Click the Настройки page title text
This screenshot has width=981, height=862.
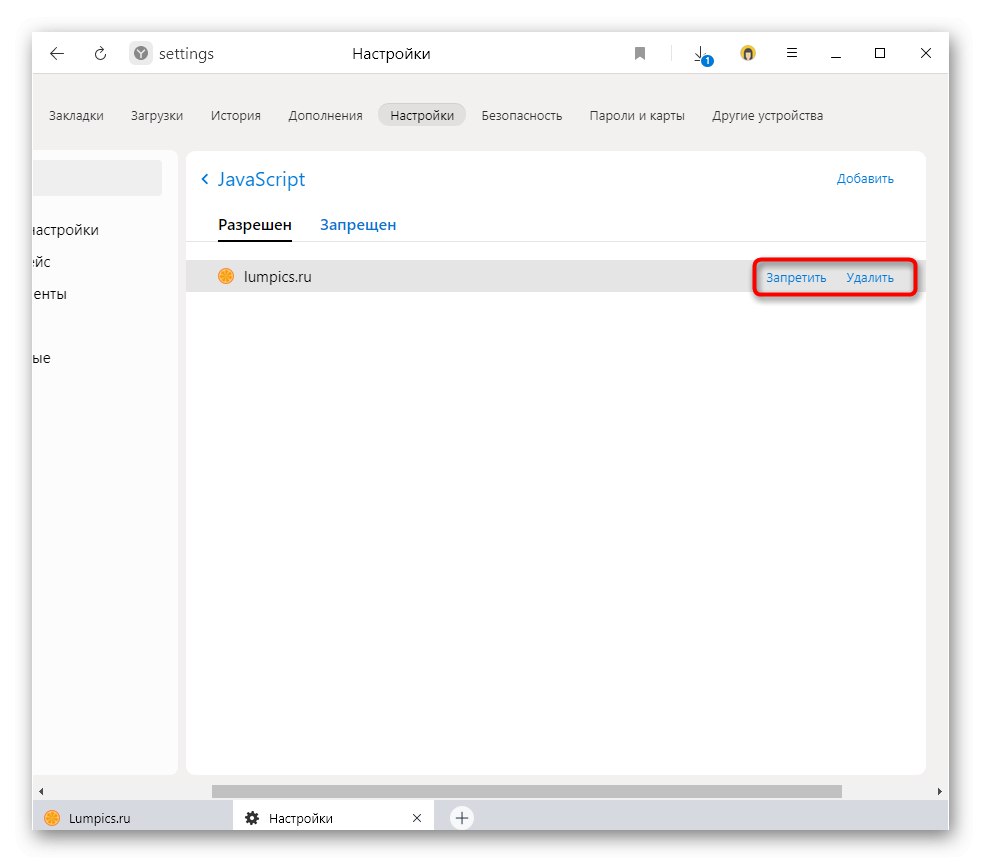(x=391, y=54)
